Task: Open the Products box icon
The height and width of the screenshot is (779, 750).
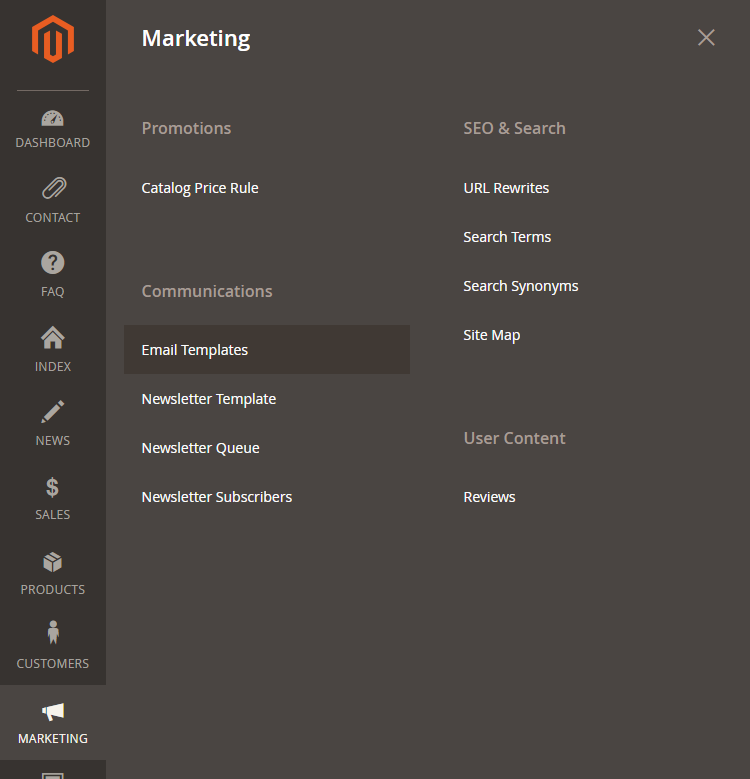Action: click(53, 562)
